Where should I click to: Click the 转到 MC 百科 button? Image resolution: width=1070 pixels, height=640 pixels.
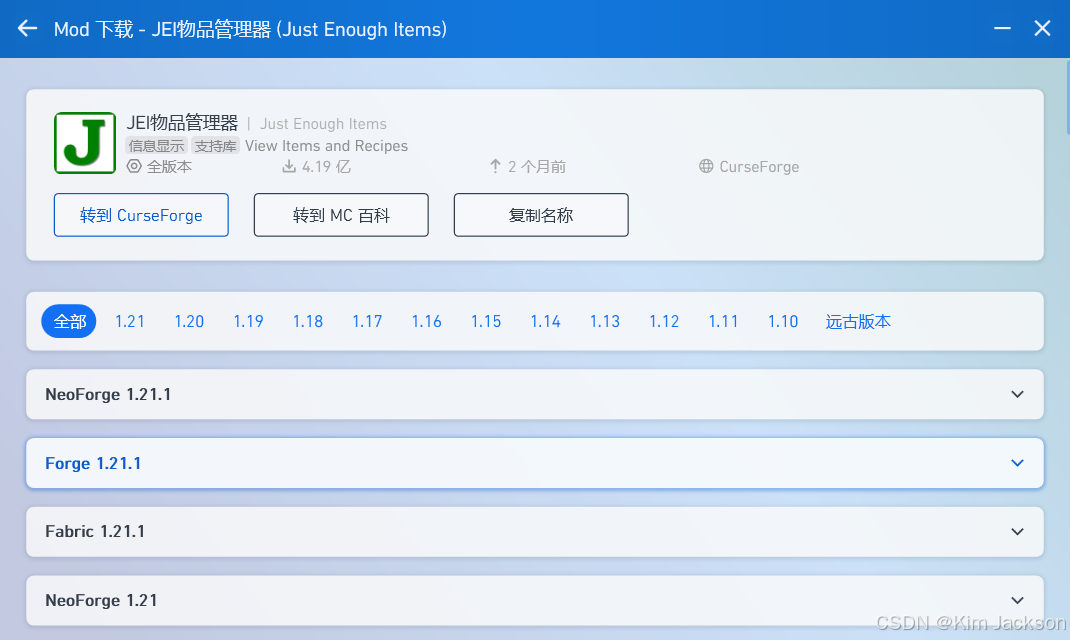(x=341, y=215)
